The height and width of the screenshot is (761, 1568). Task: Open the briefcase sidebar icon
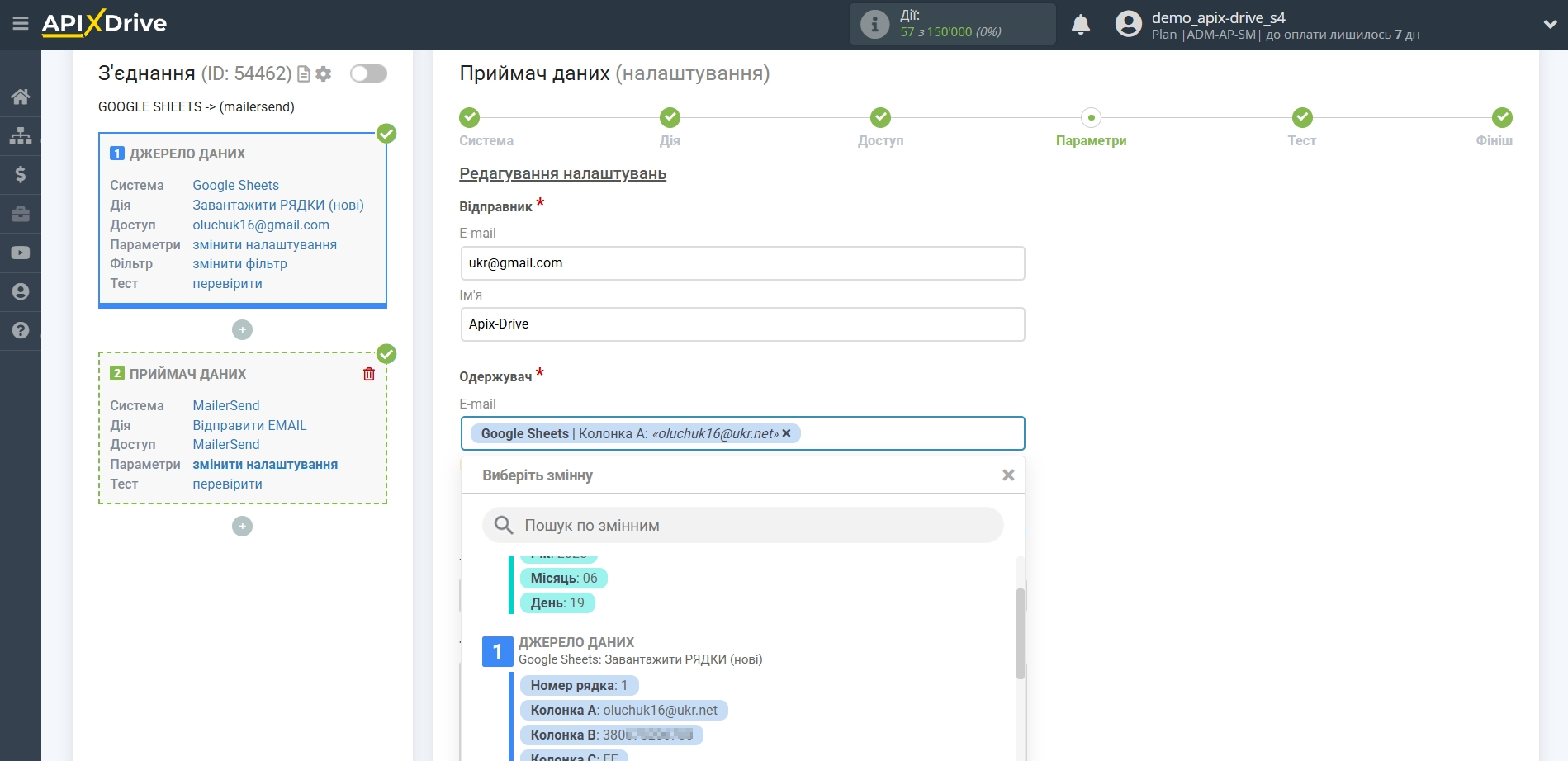21,214
